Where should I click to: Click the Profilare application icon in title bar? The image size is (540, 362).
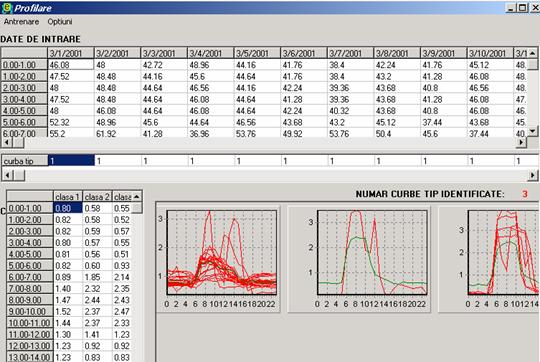pos(7,8)
